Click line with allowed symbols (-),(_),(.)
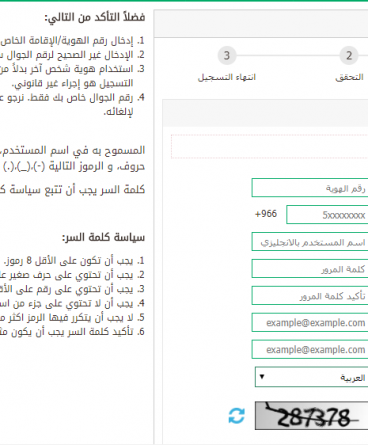The width and height of the screenshot is (368, 445). point(73,166)
